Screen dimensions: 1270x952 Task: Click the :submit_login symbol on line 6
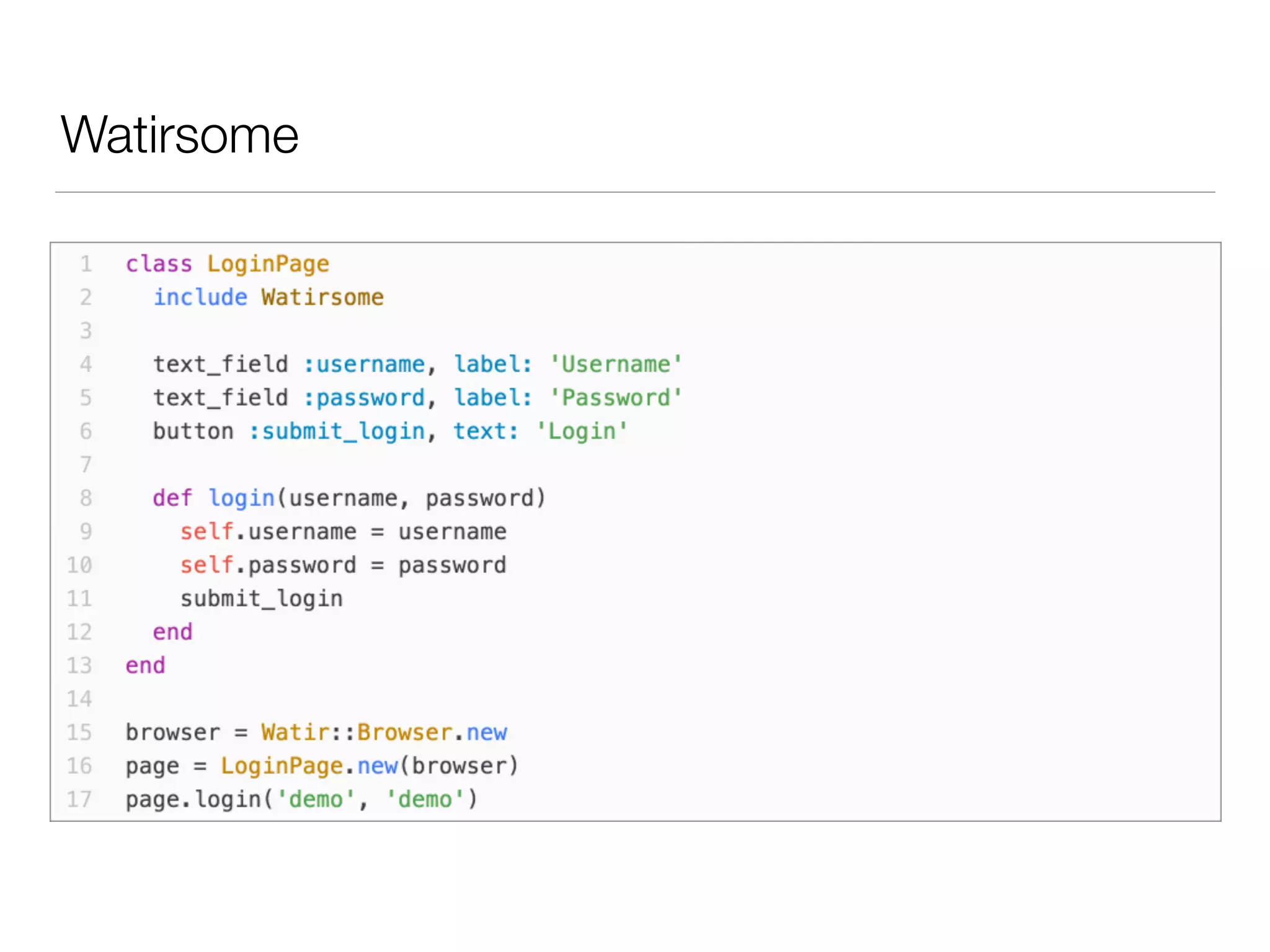tap(337, 431)
